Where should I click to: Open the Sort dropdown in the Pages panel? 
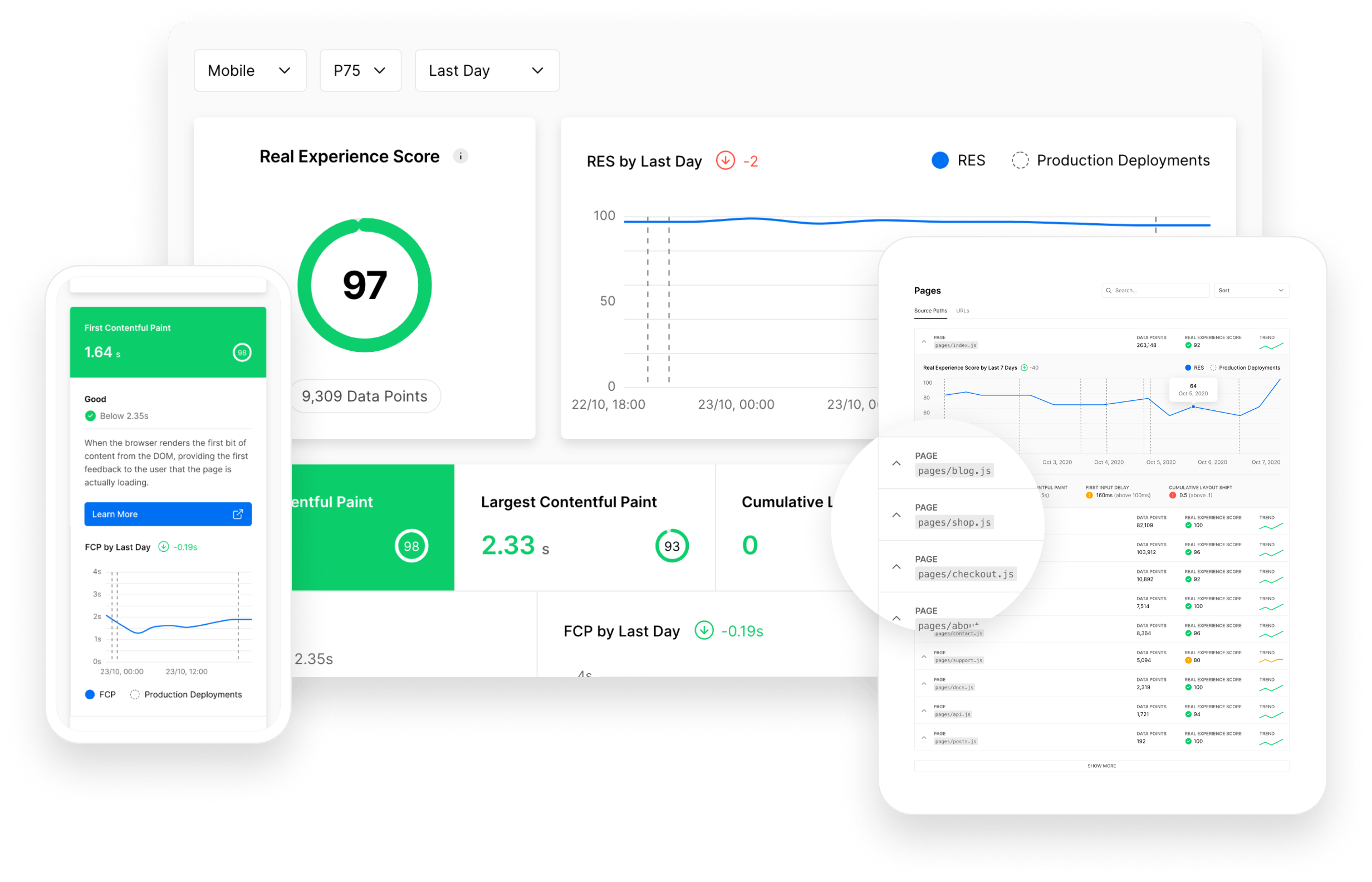click(1251, 290)
